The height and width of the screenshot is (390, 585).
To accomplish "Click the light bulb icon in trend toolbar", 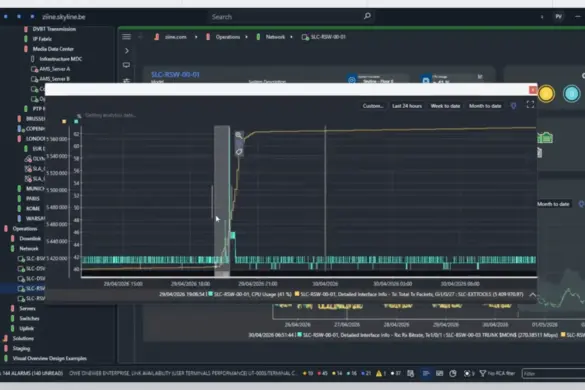I will point(514,106).
